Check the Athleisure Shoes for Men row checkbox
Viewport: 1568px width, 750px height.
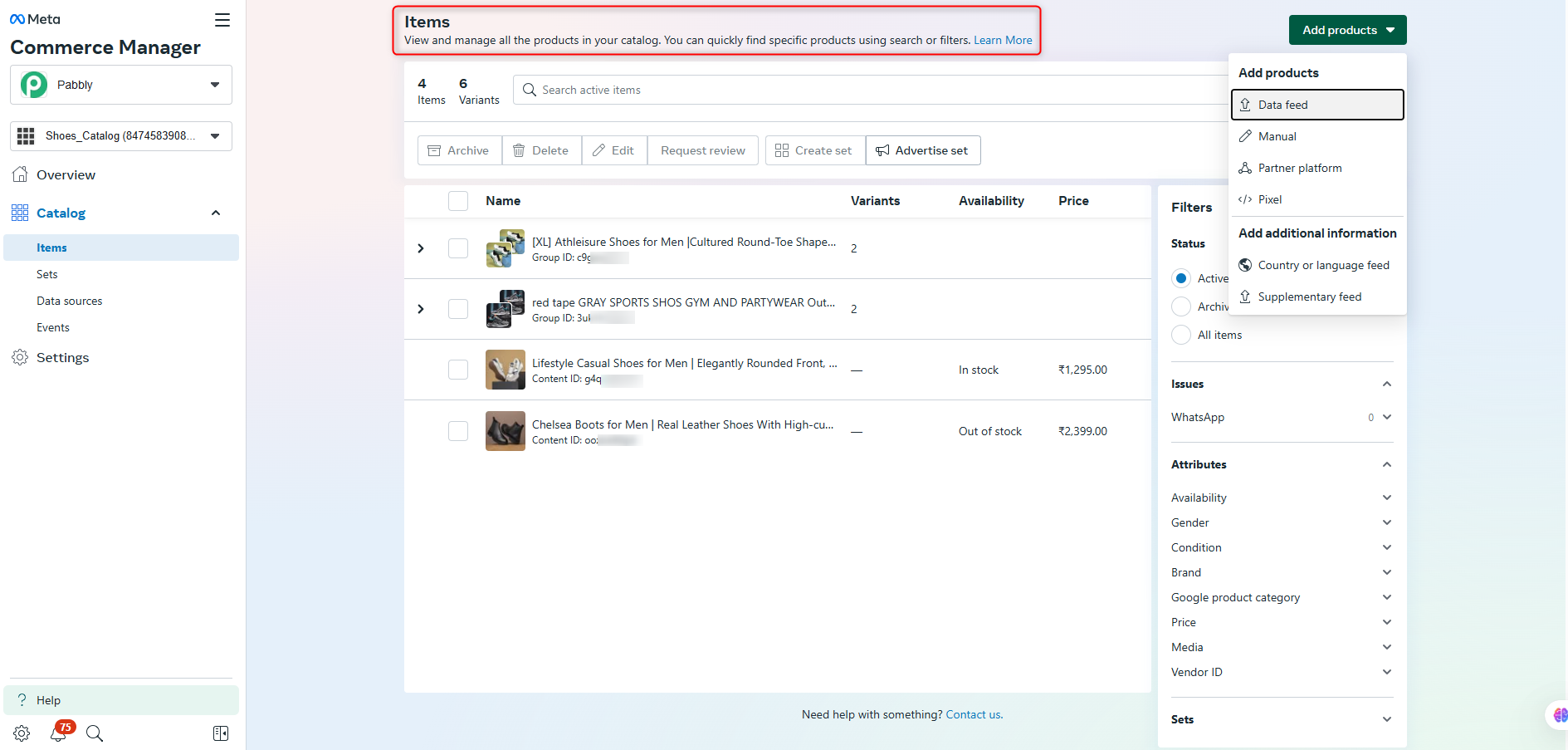point(458,248)
